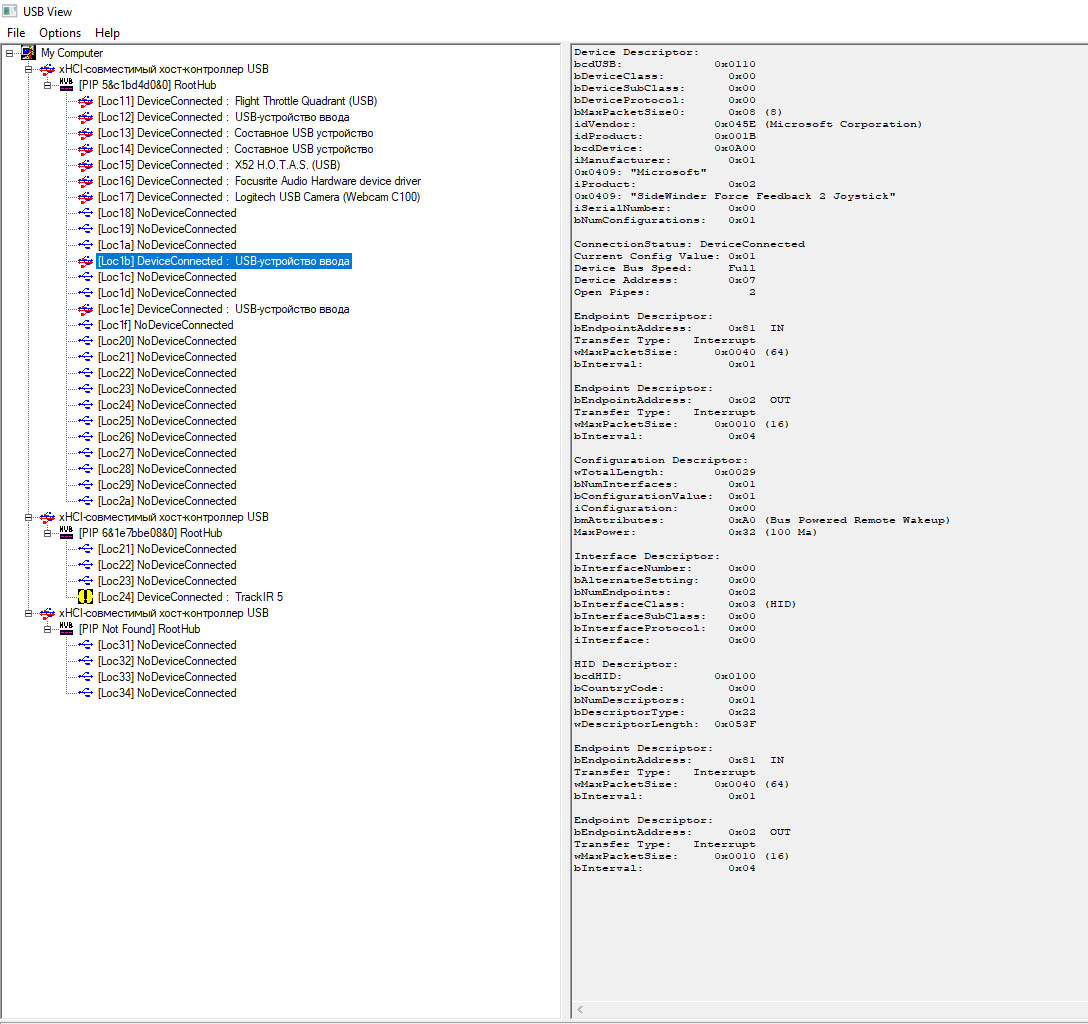Click the HUB icon of PIP 5&c1bd4d0&0 RootHub
Viewport: 1088px width, 1024px height.
(x=66, y=85)
